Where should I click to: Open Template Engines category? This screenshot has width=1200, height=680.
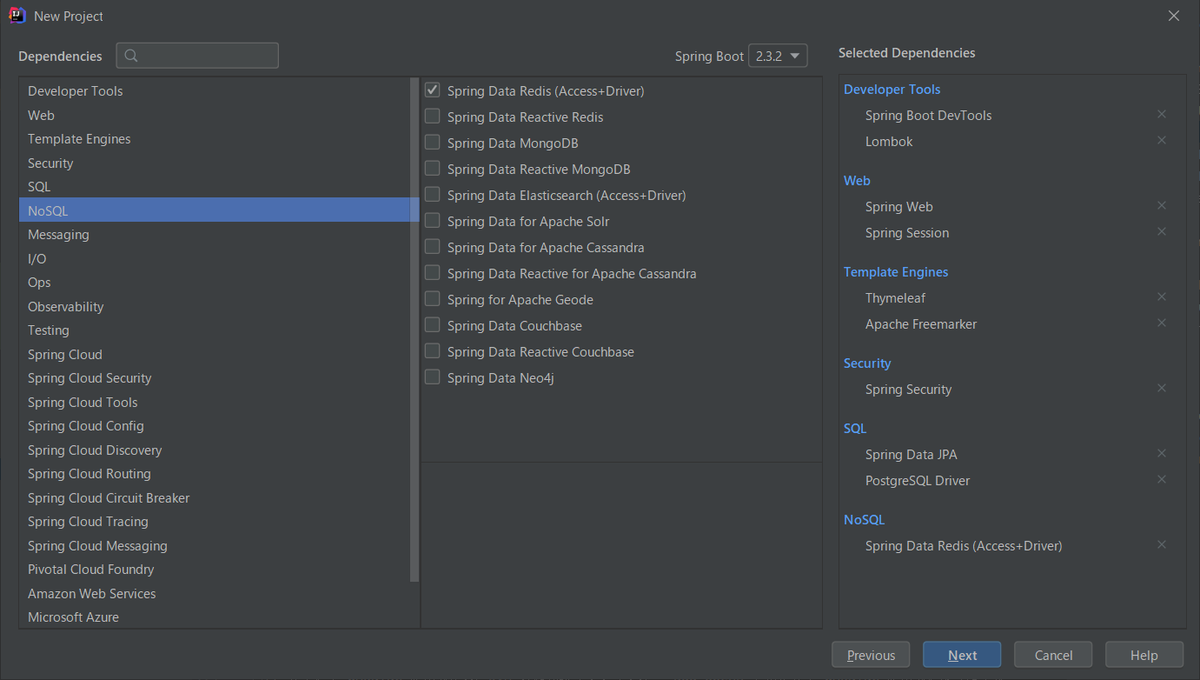coord(214,139)
